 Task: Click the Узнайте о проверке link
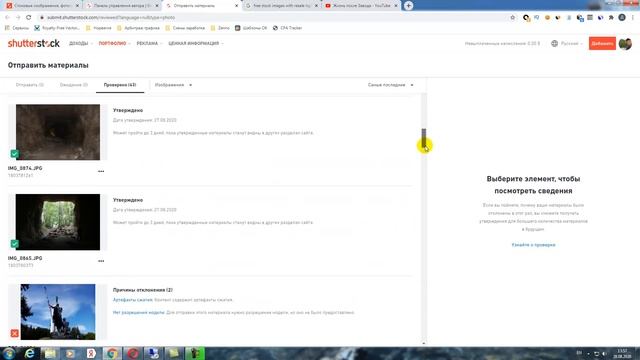tap(533, 245)
